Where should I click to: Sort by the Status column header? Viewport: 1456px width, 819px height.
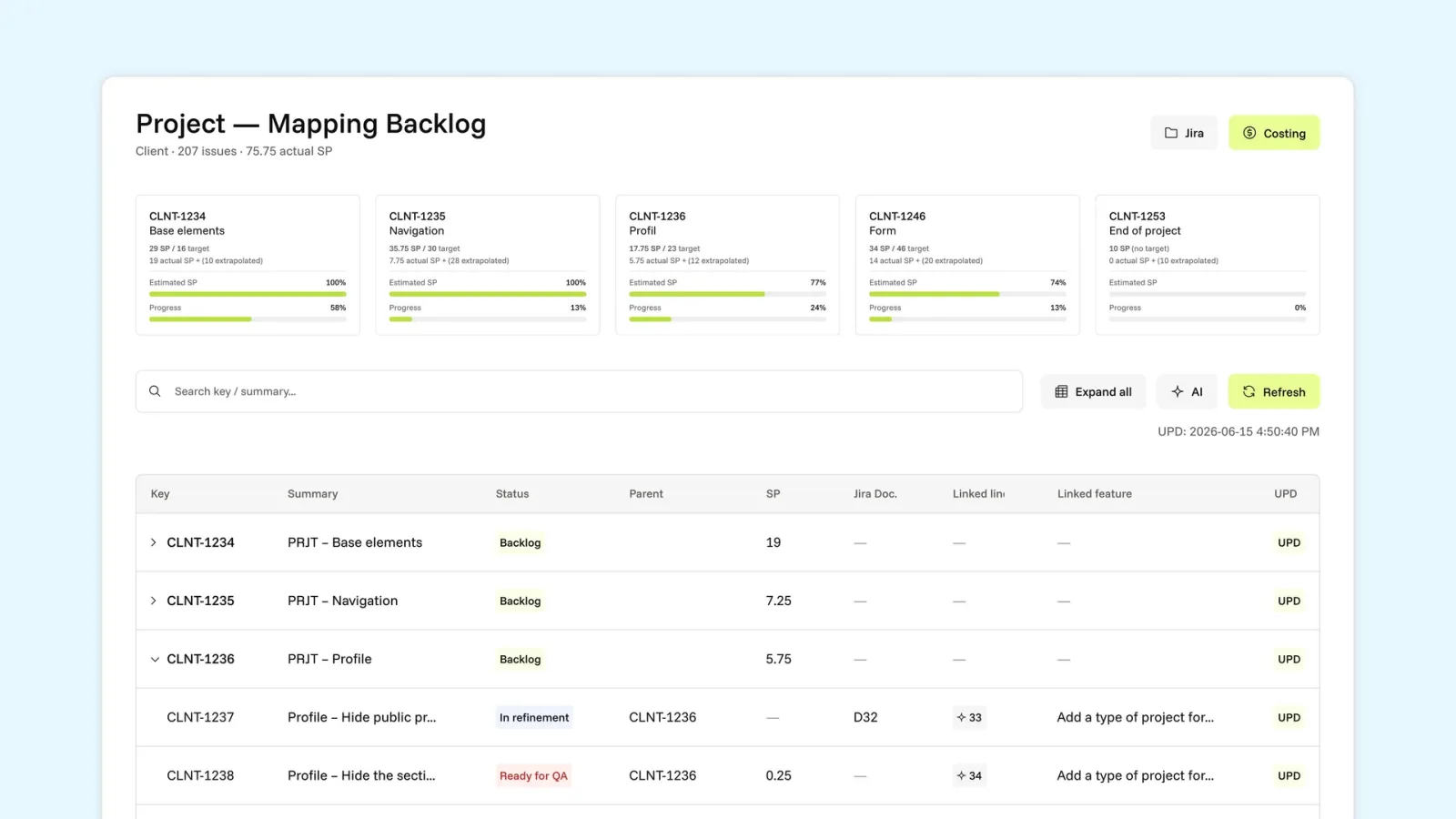(x=512, y=494)
